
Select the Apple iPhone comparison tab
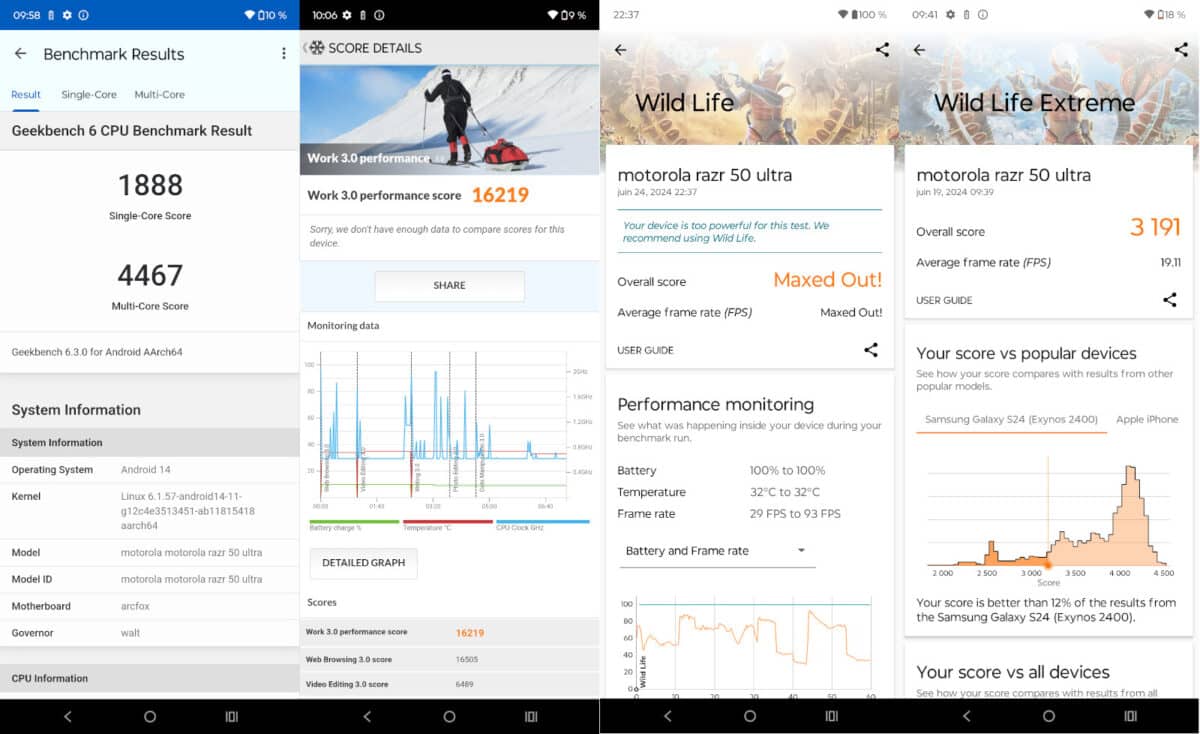pyautogui.click(x=1147, y=420)
